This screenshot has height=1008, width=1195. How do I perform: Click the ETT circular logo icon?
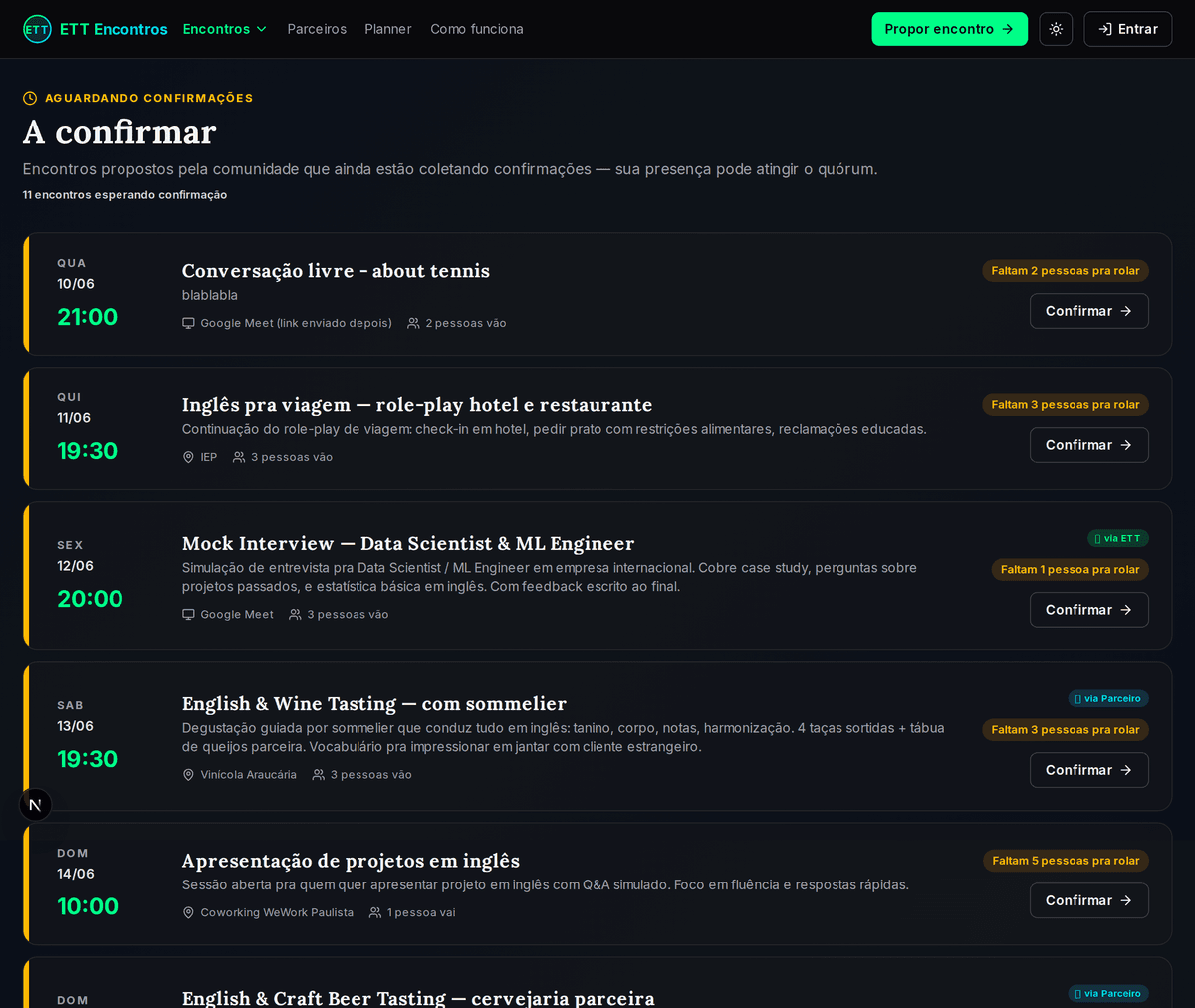coord(37,29)
